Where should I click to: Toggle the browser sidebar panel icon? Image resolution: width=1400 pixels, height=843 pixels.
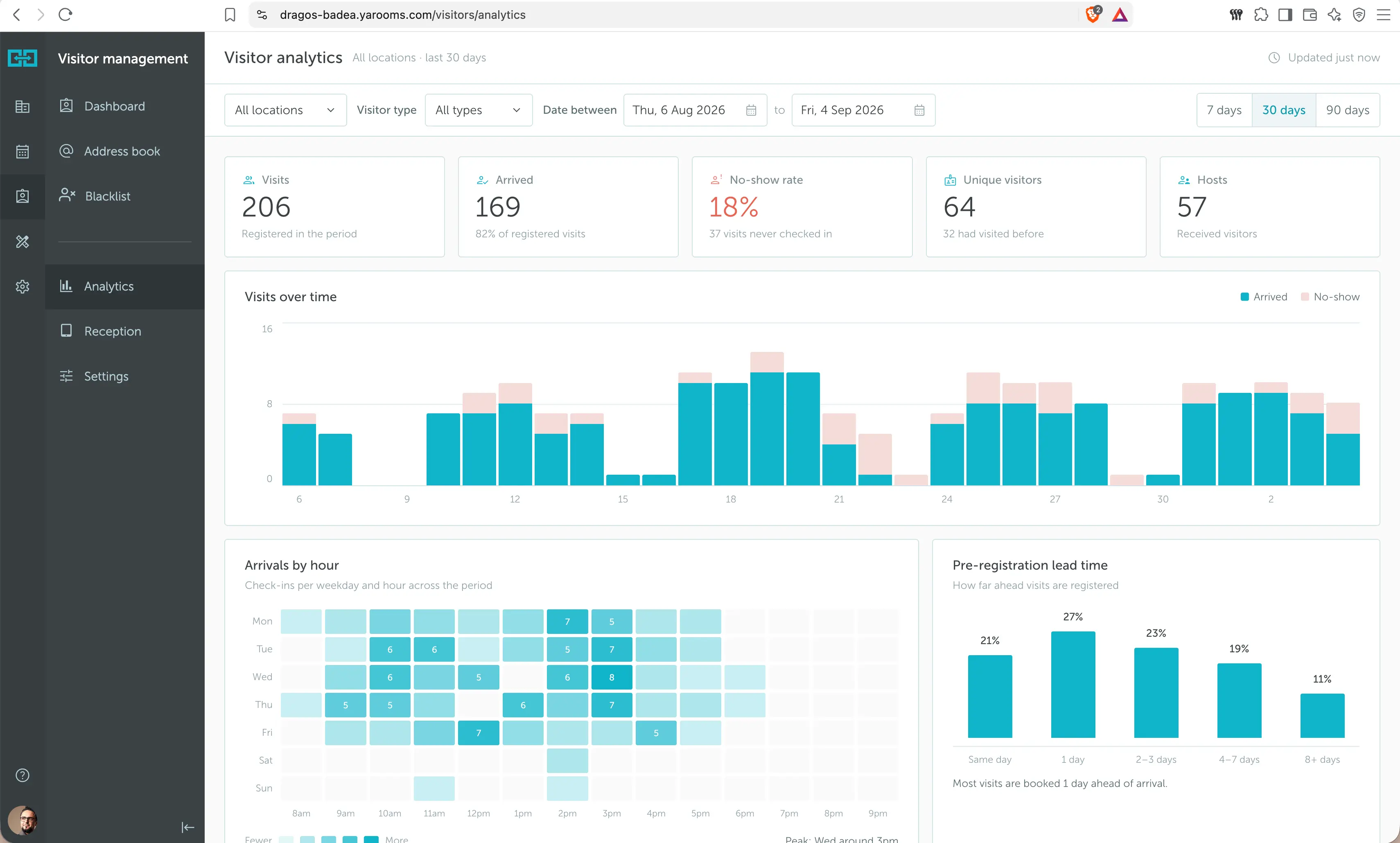[x=1285, y=15]
